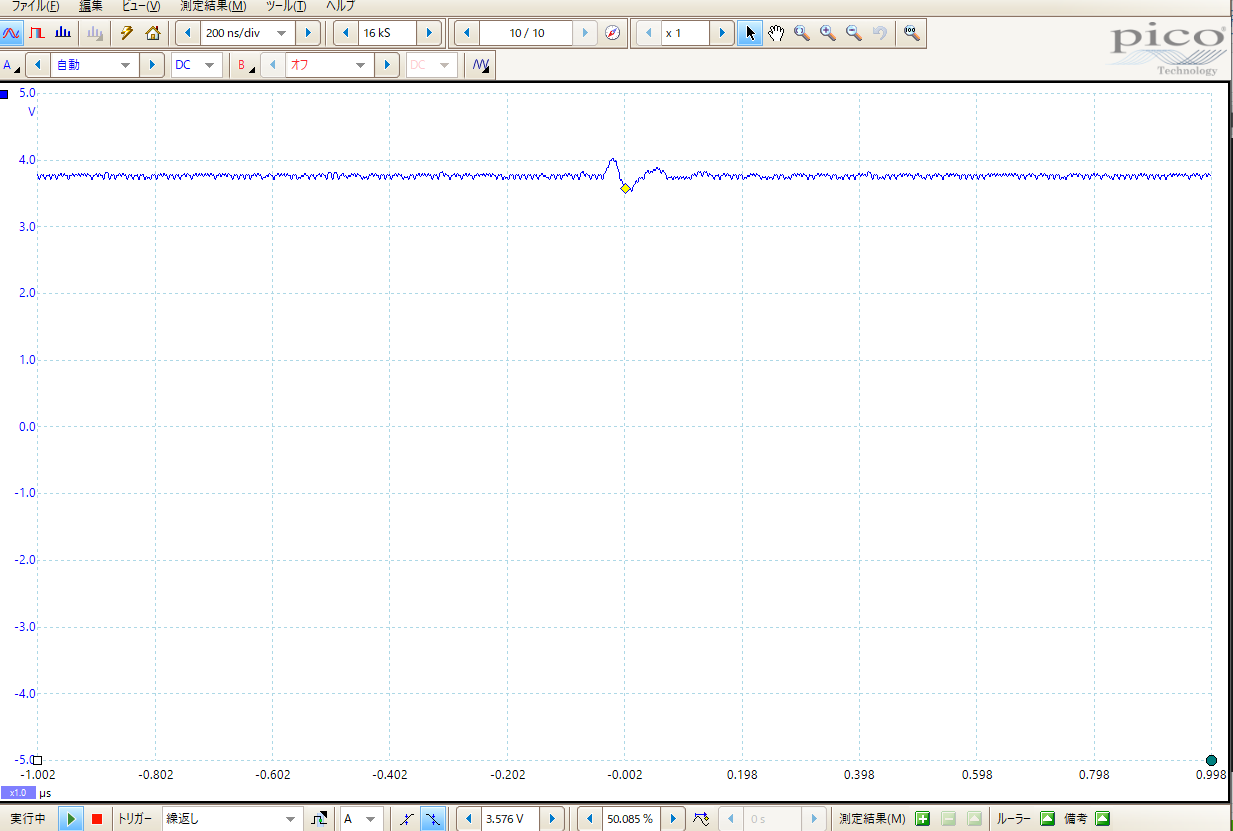Click the x1.0 axis scale button
Viewport: 1233px width, 831px height.
click(18, 792)
